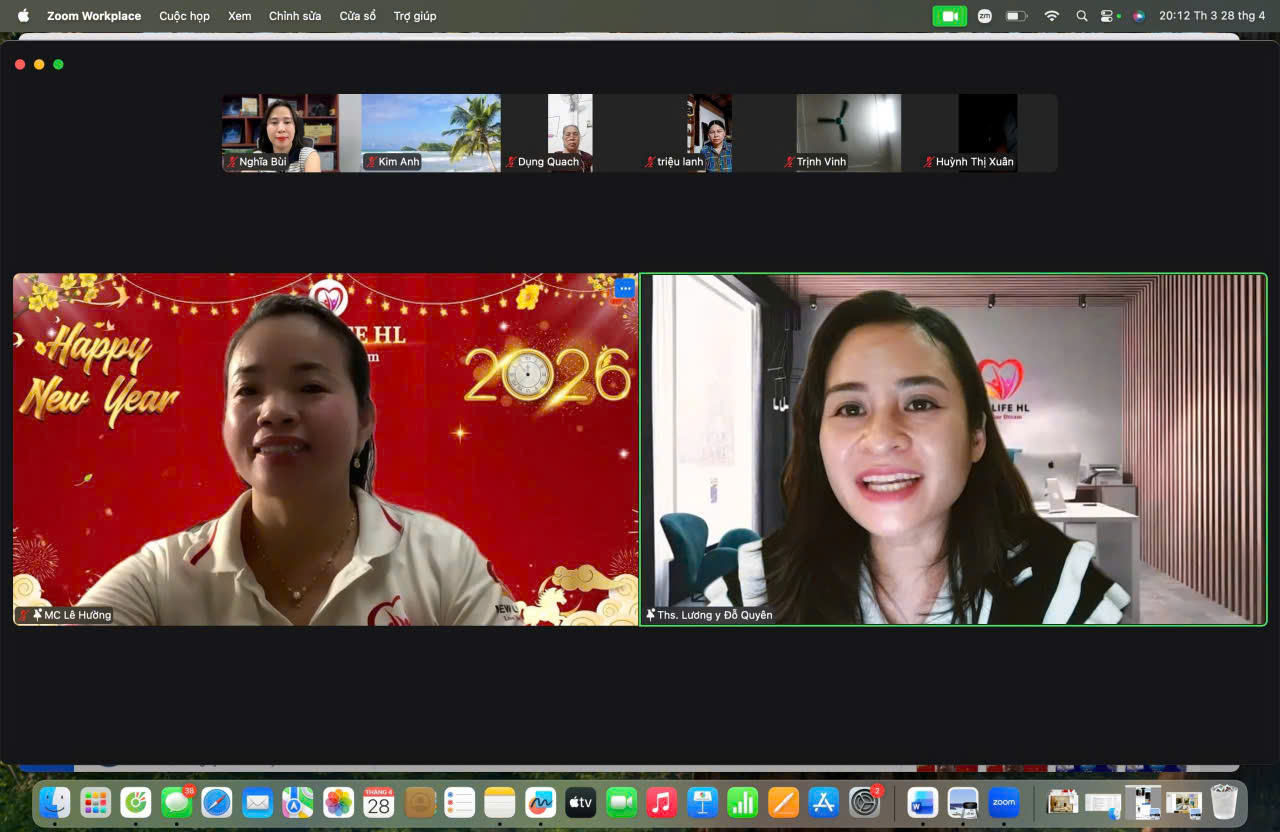Select triệu lanh's video thumbnail

(710, 133)
